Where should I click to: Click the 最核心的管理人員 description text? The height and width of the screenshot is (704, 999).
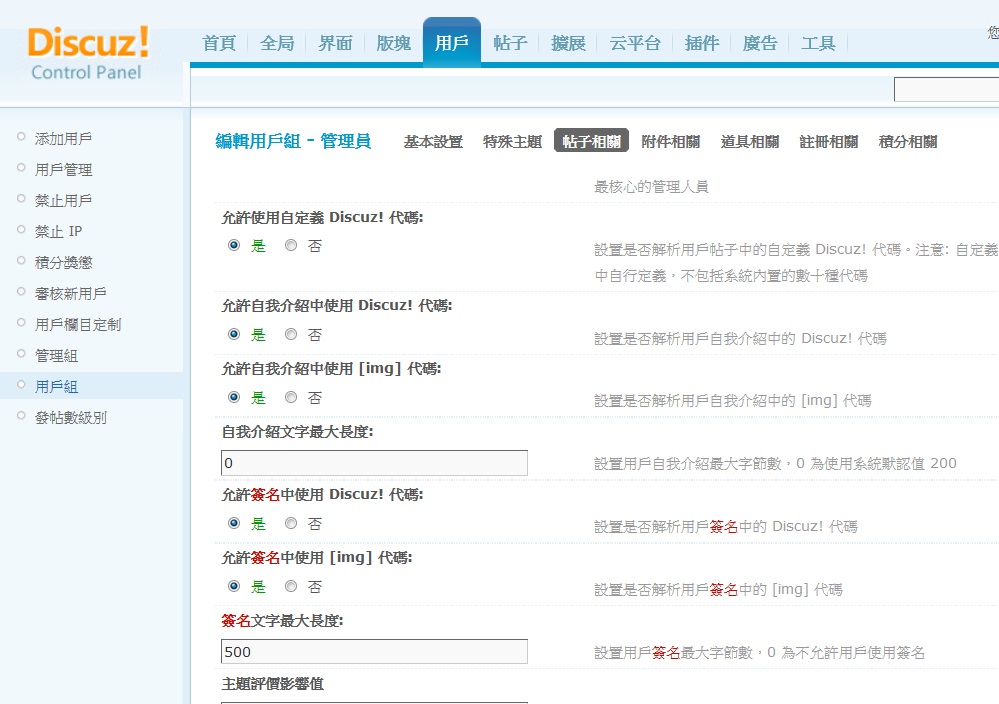651,187
